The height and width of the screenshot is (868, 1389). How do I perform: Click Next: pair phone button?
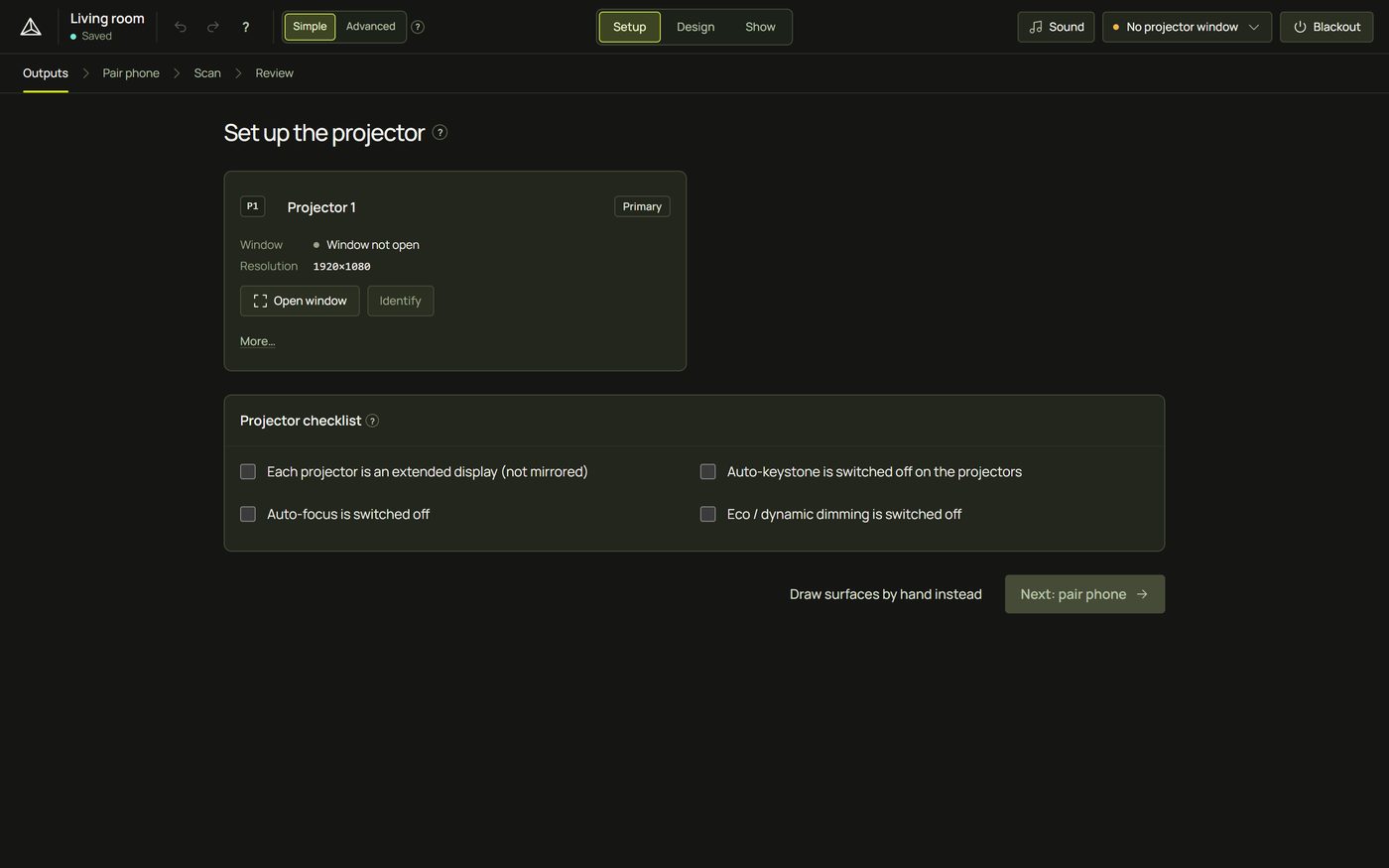[1084, 594]
